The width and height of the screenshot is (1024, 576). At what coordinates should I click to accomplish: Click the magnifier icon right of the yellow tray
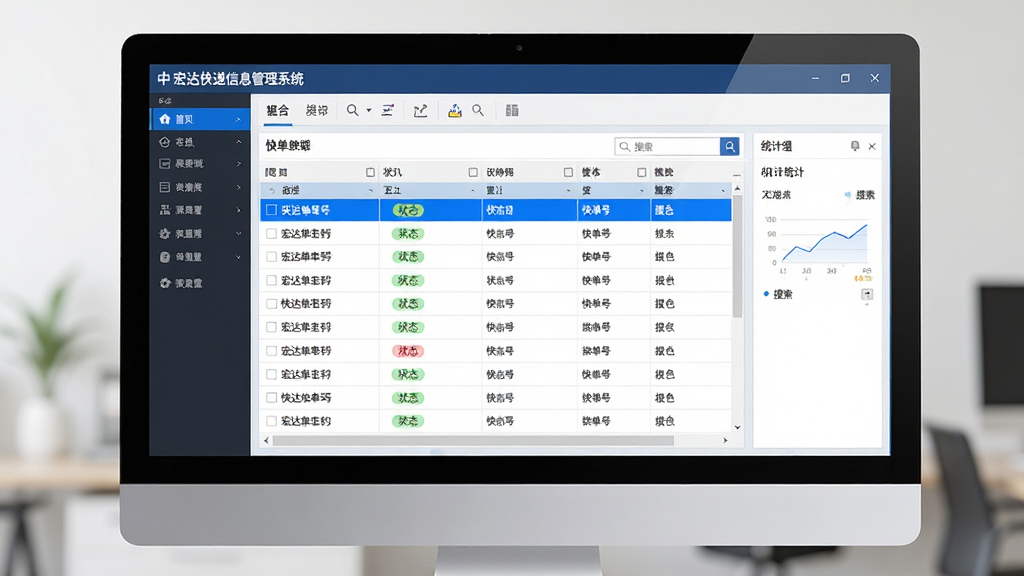[478, 110]
